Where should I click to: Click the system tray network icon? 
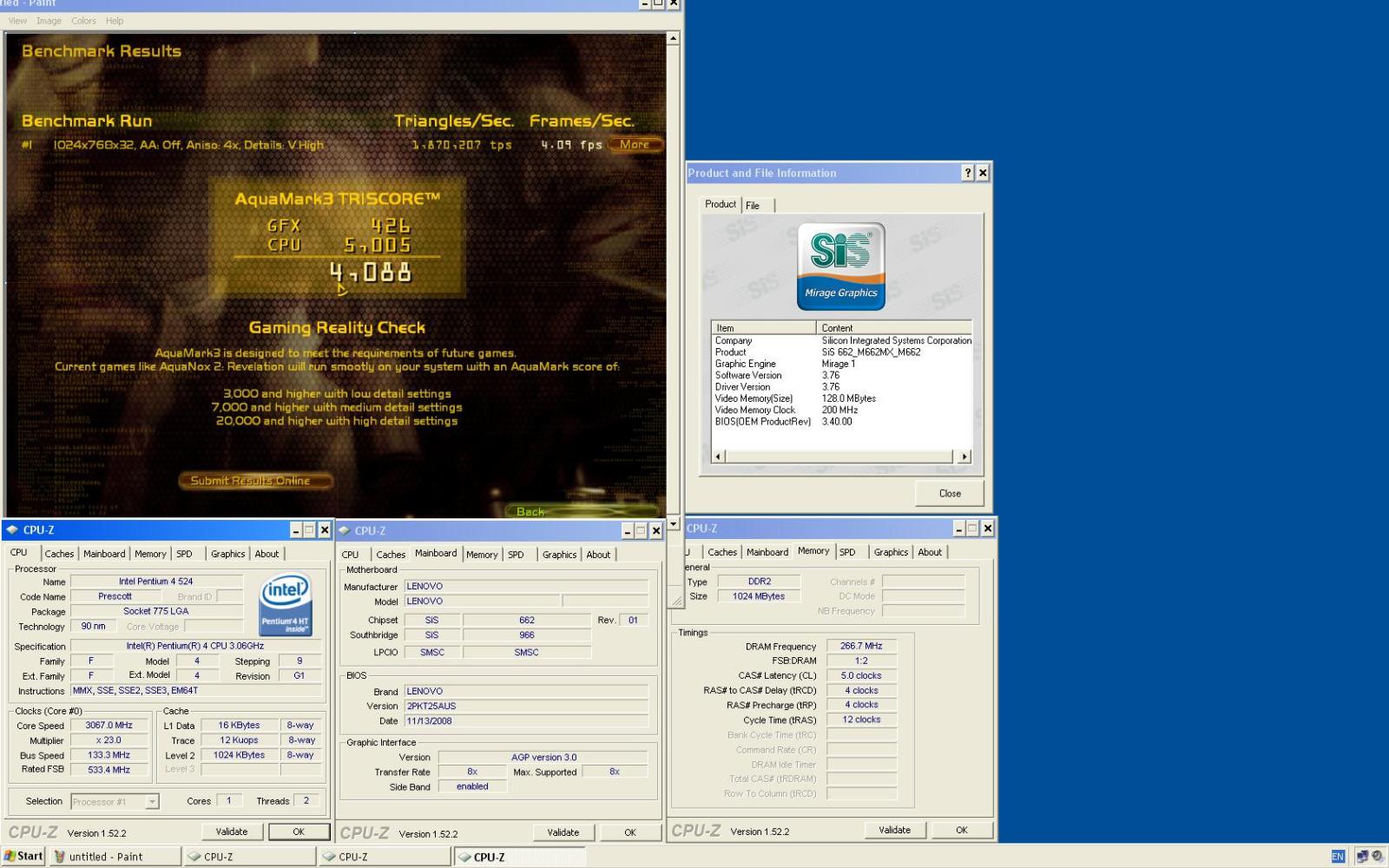click(x=1361, y=857)
